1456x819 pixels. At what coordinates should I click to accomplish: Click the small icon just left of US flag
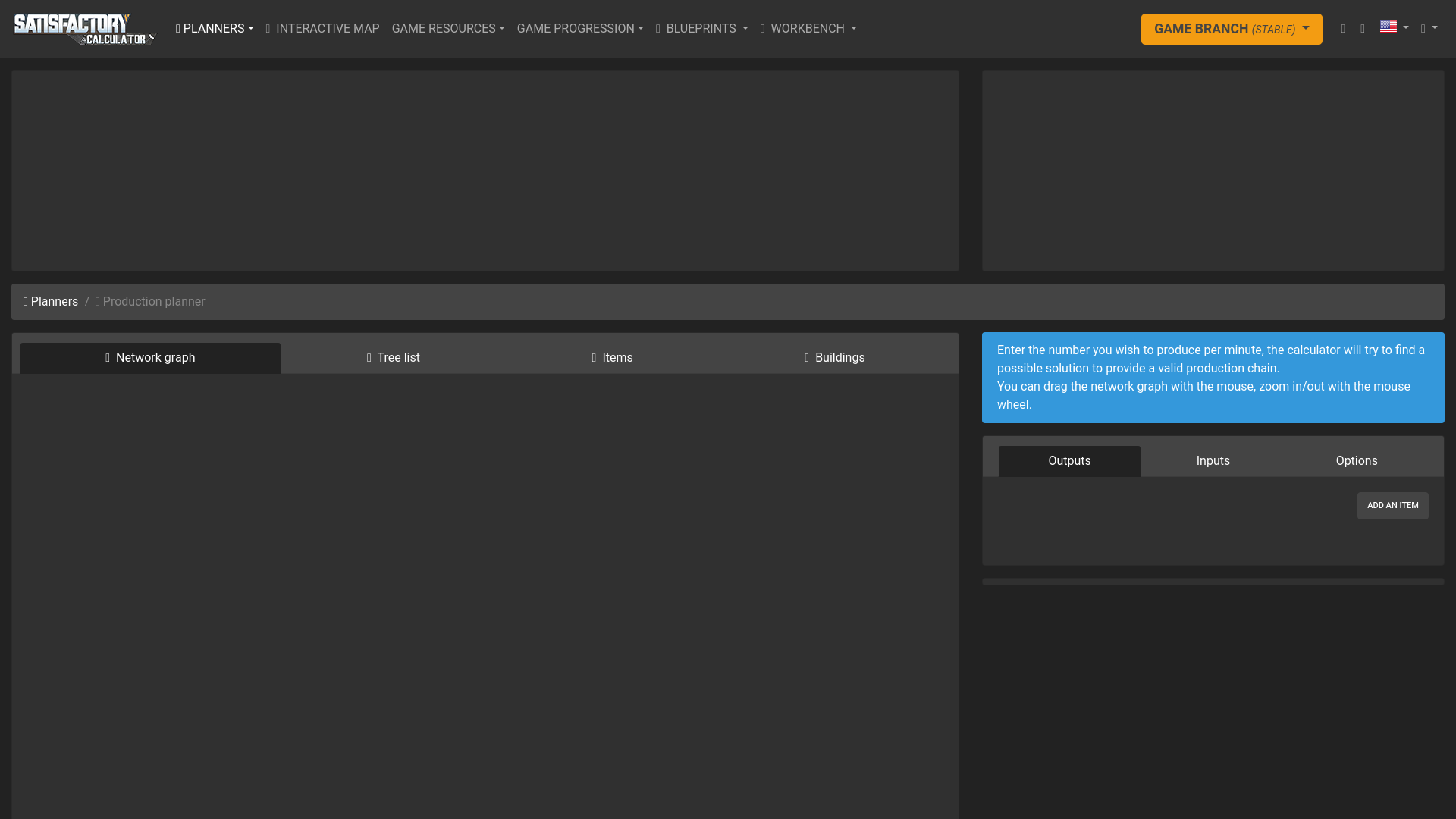click(1363, 29)
